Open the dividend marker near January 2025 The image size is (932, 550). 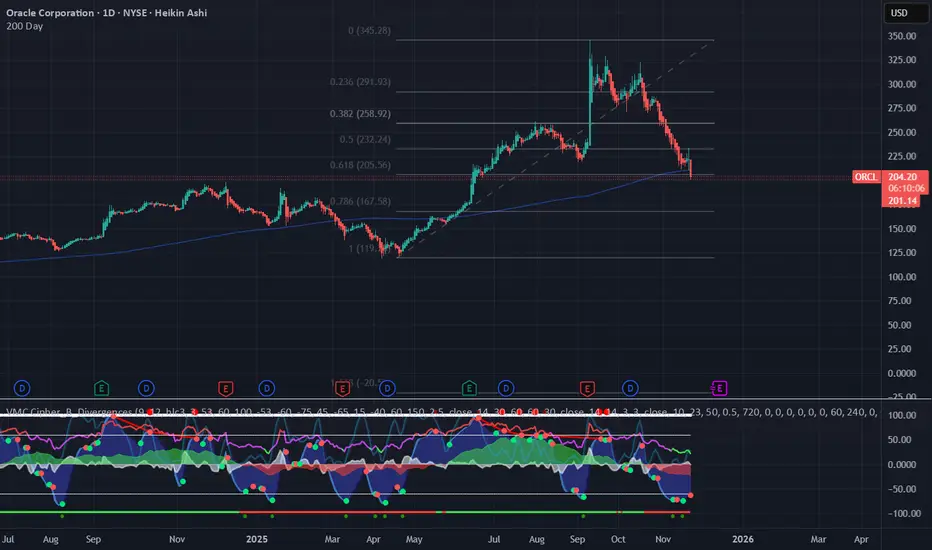(267, 387)
